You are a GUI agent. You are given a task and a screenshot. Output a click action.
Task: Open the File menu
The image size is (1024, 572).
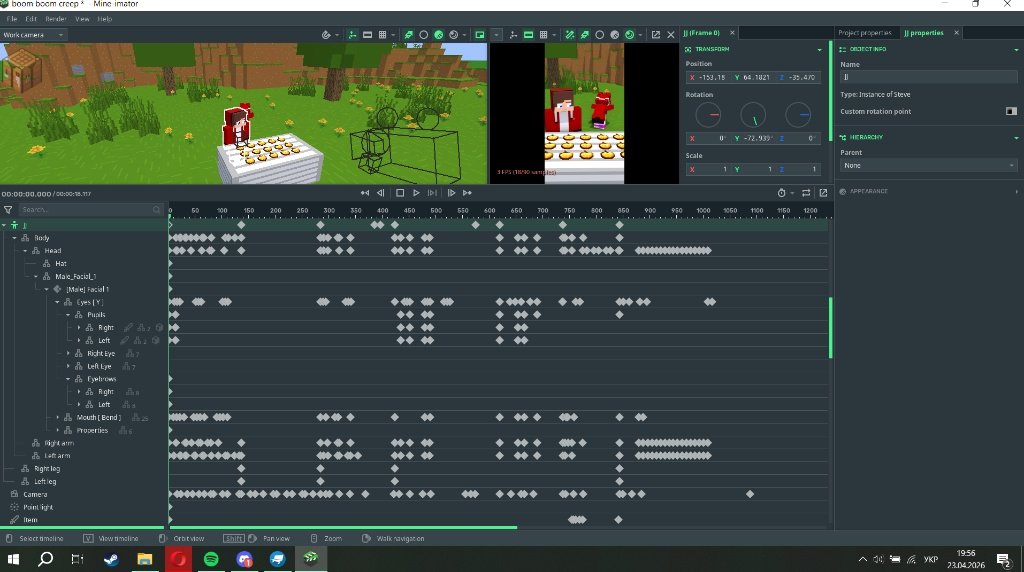(x=12, y=19)
